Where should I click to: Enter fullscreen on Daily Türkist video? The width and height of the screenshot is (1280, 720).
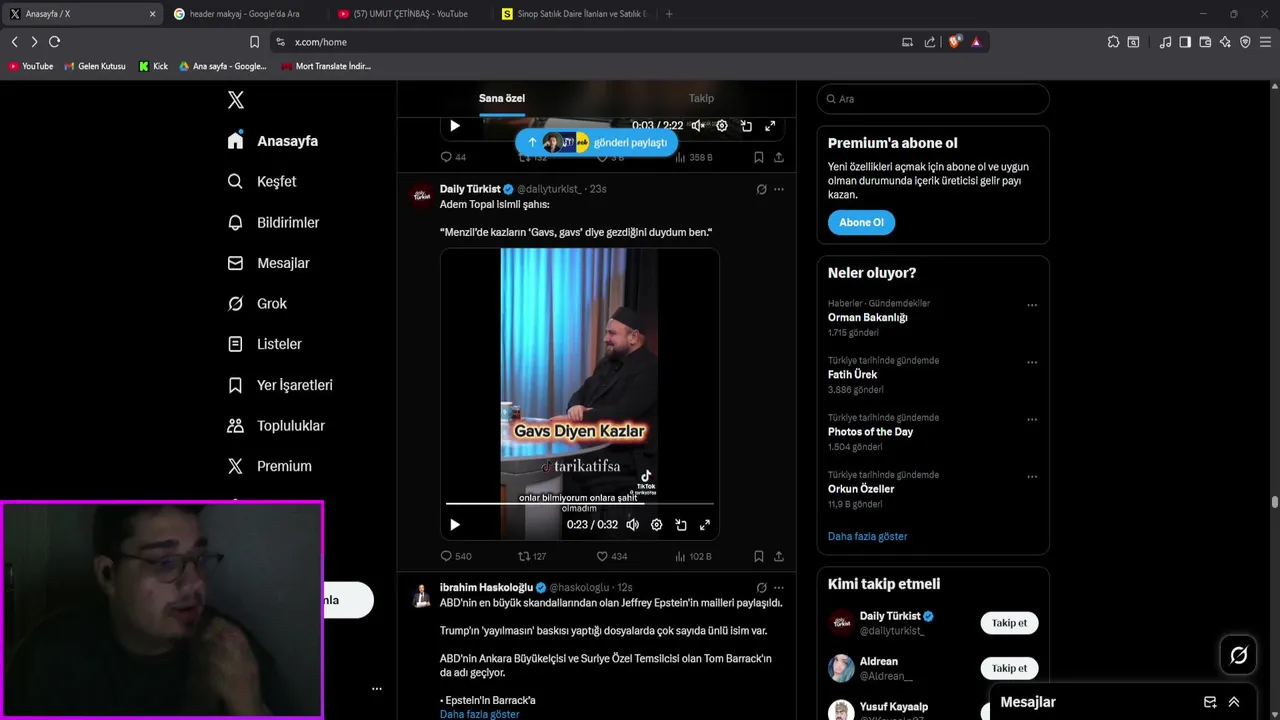click(705, 525)
